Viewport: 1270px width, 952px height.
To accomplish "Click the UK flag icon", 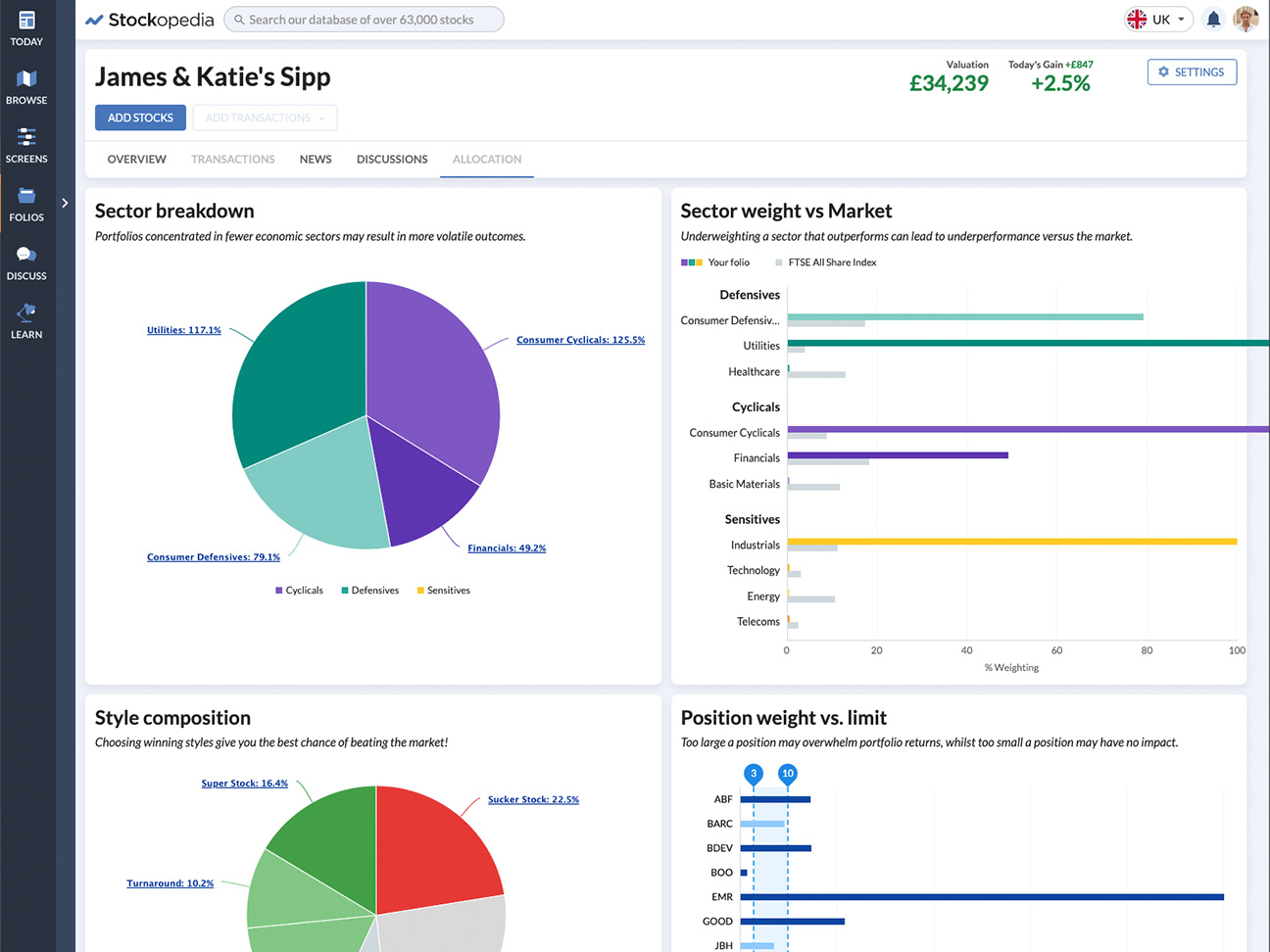I will tap(1137, 19).
